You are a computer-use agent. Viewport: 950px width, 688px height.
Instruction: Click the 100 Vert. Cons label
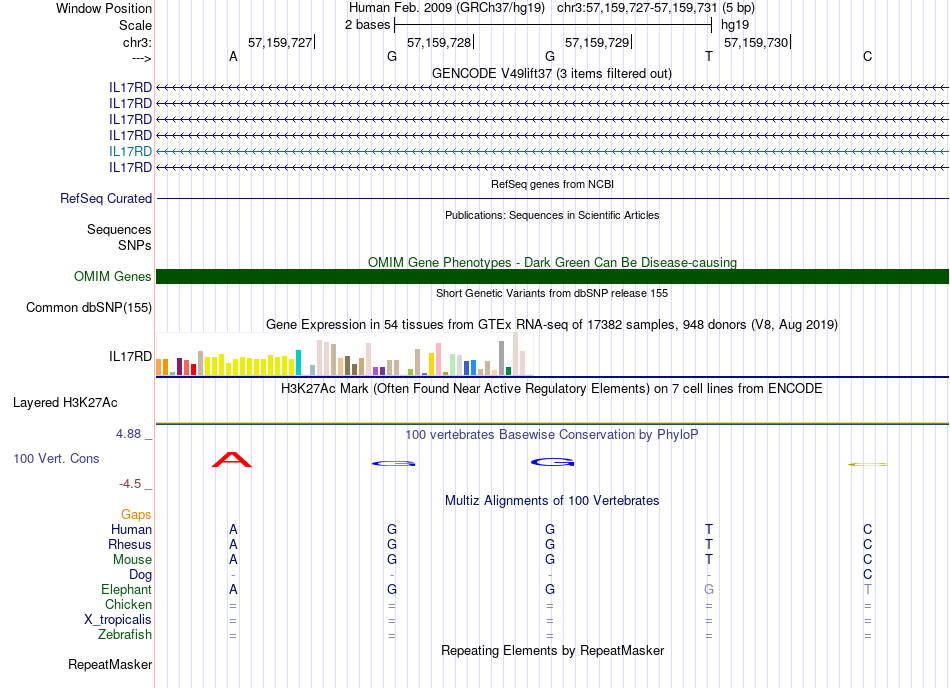[x=56, y=458]
